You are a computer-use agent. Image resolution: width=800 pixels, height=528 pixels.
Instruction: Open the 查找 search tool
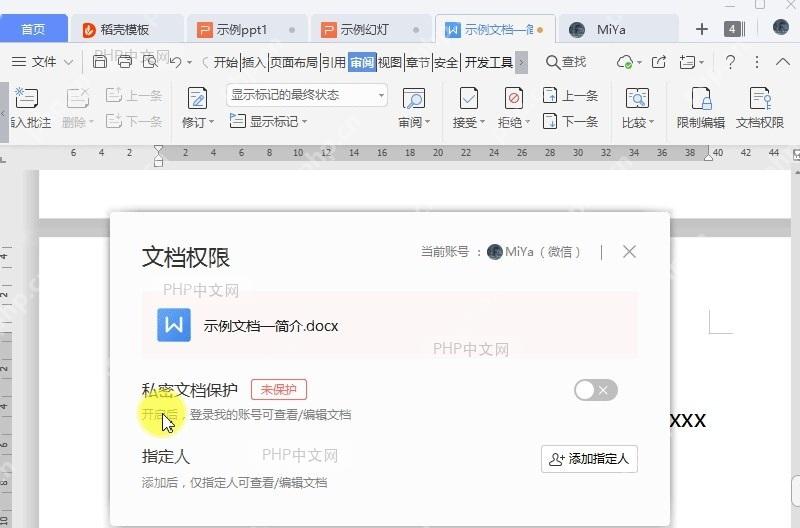coord(566,62)
